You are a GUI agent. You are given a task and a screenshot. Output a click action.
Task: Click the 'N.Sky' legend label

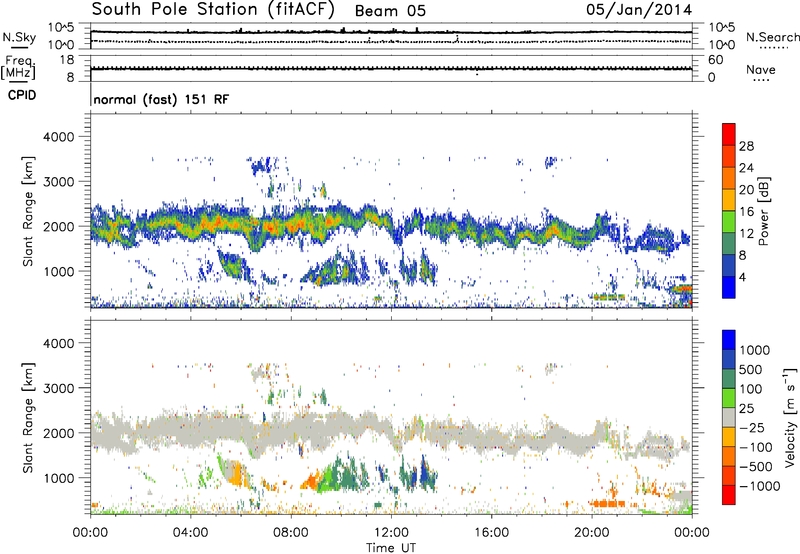coord(19,37)
